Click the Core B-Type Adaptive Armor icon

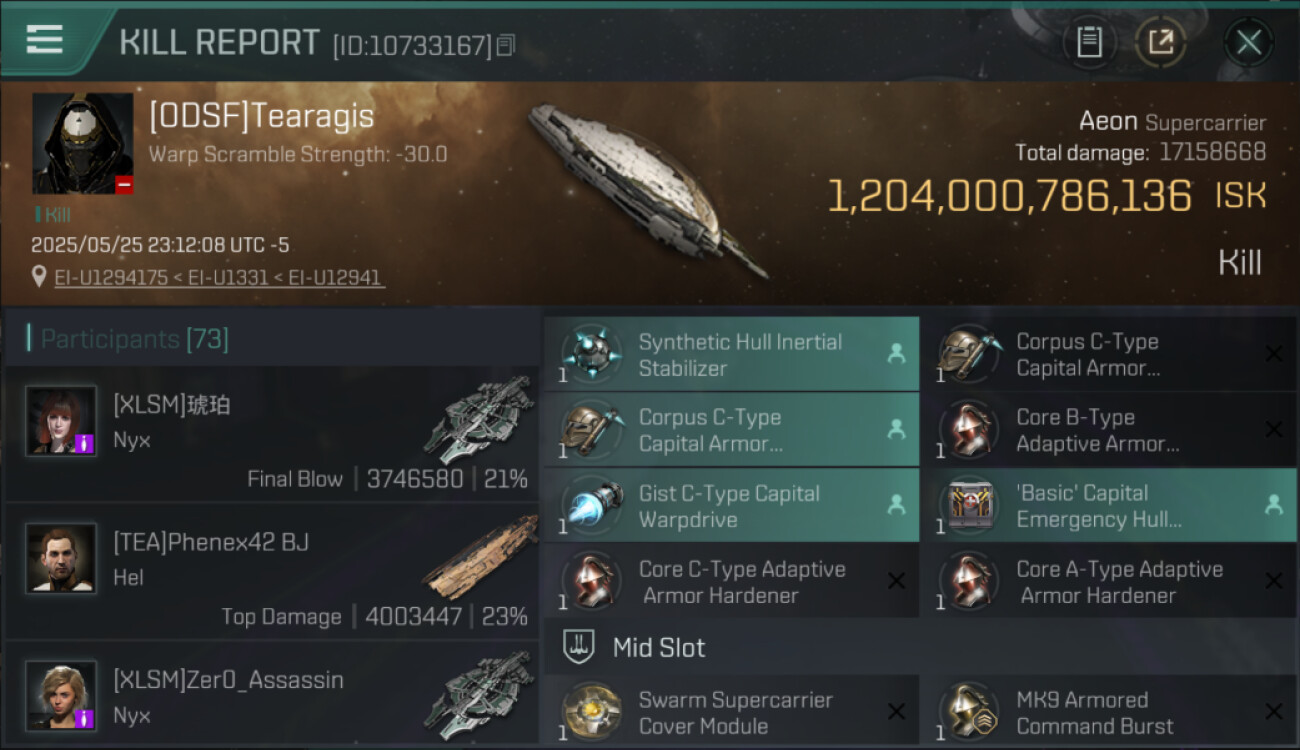click(x=968, y=430)
